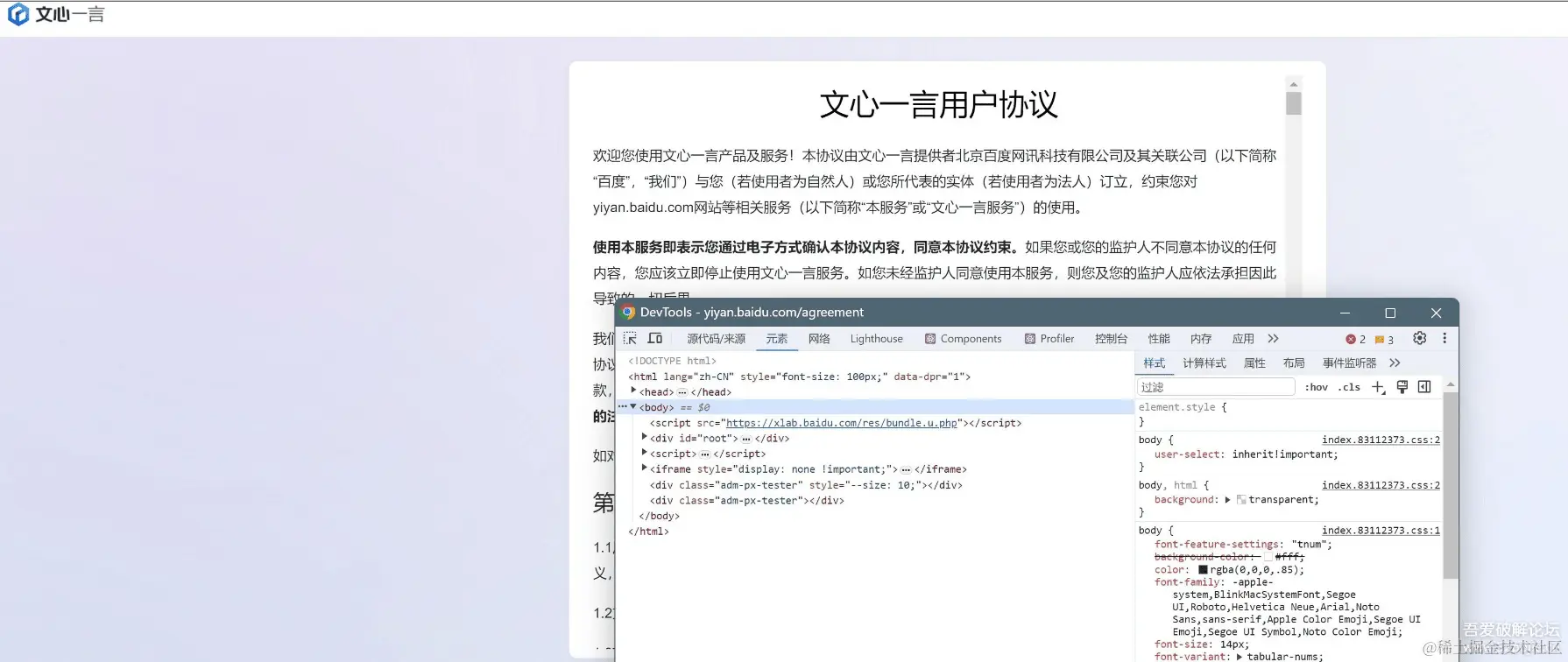Click the rgba(0,0,0,.85) color swatch

coord(1203,570)
